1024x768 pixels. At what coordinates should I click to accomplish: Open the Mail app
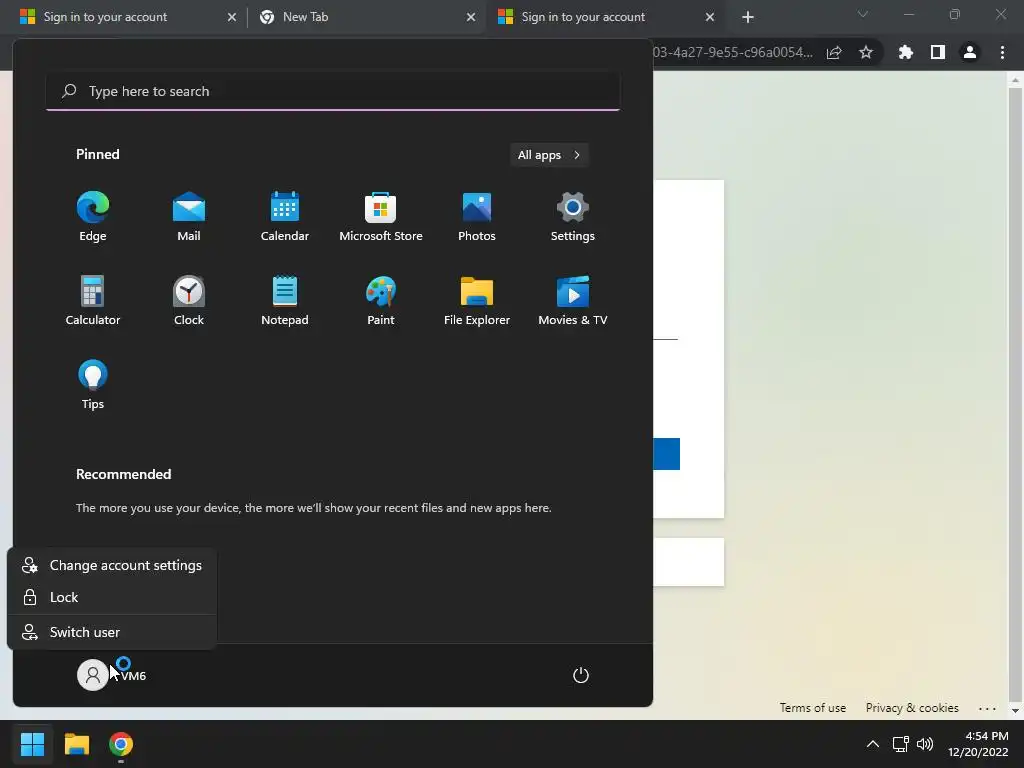189,217
